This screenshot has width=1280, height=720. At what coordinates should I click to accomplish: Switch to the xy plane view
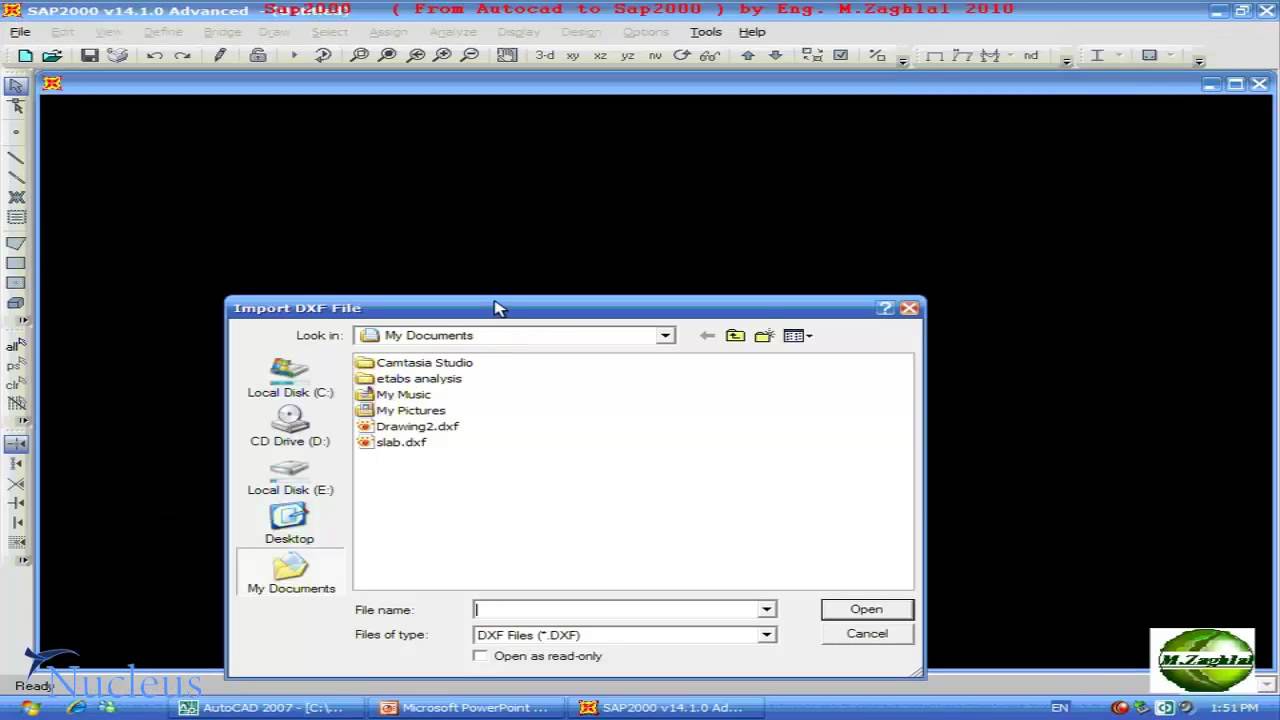[573, 56]
